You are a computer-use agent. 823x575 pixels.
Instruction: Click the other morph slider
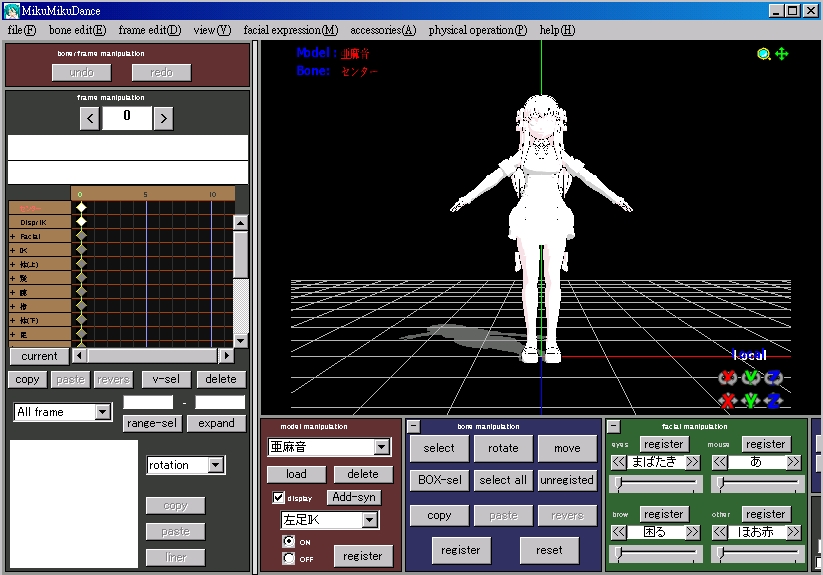click(757, 553)
